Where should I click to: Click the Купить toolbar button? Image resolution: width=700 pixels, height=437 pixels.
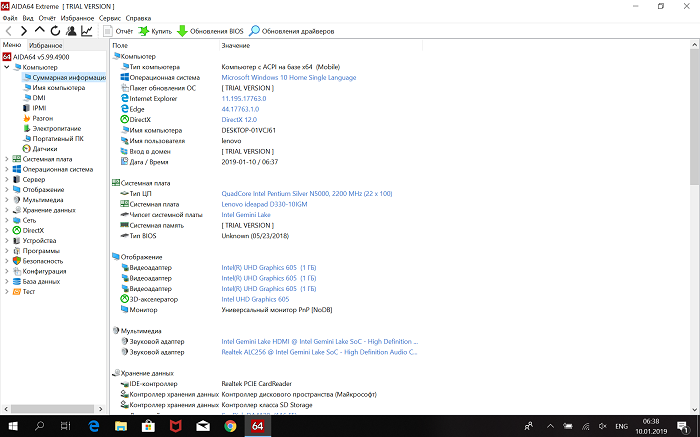pyautogui.click(x=155, y=31)
